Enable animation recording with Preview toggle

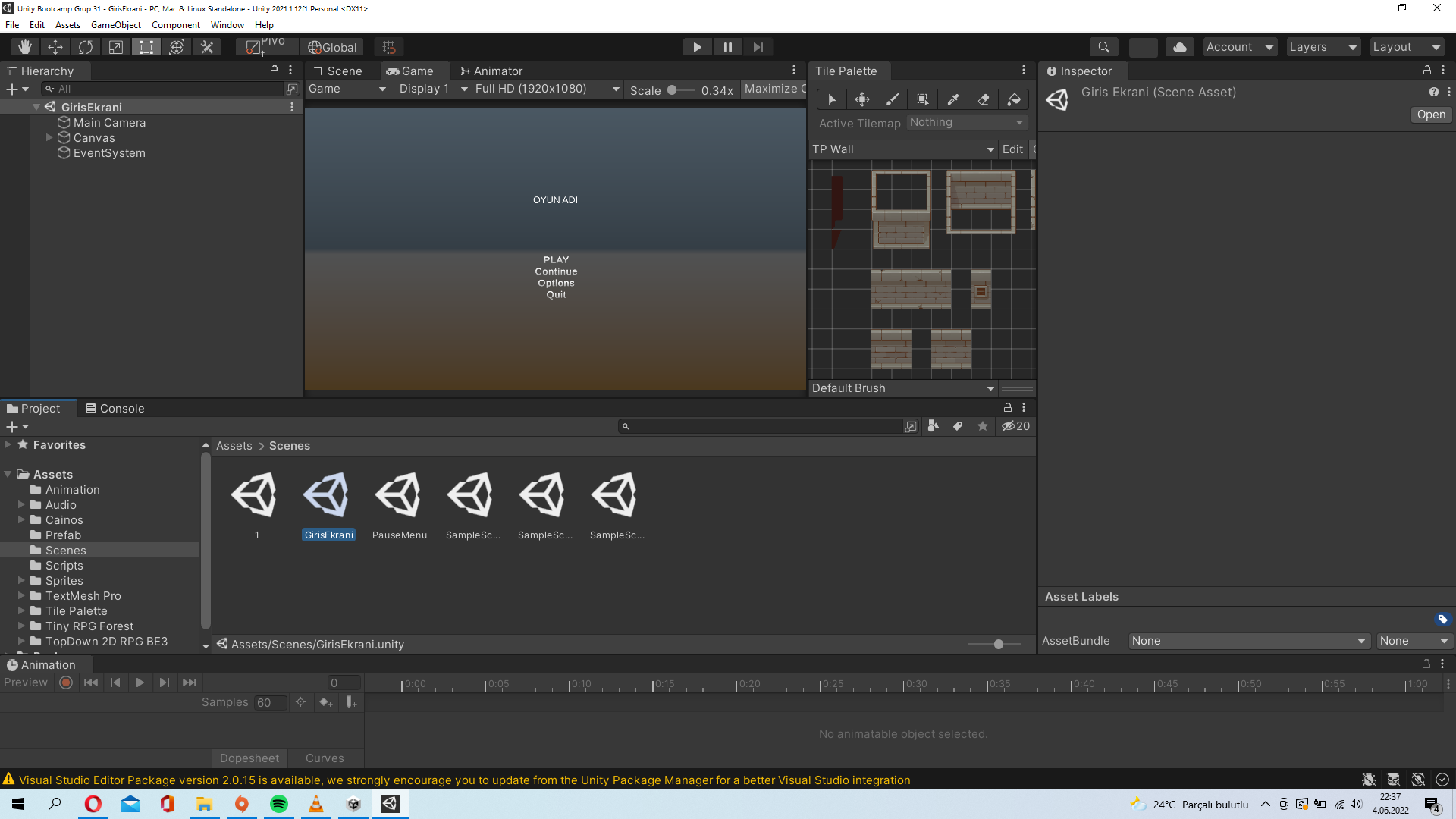point(65,682)
